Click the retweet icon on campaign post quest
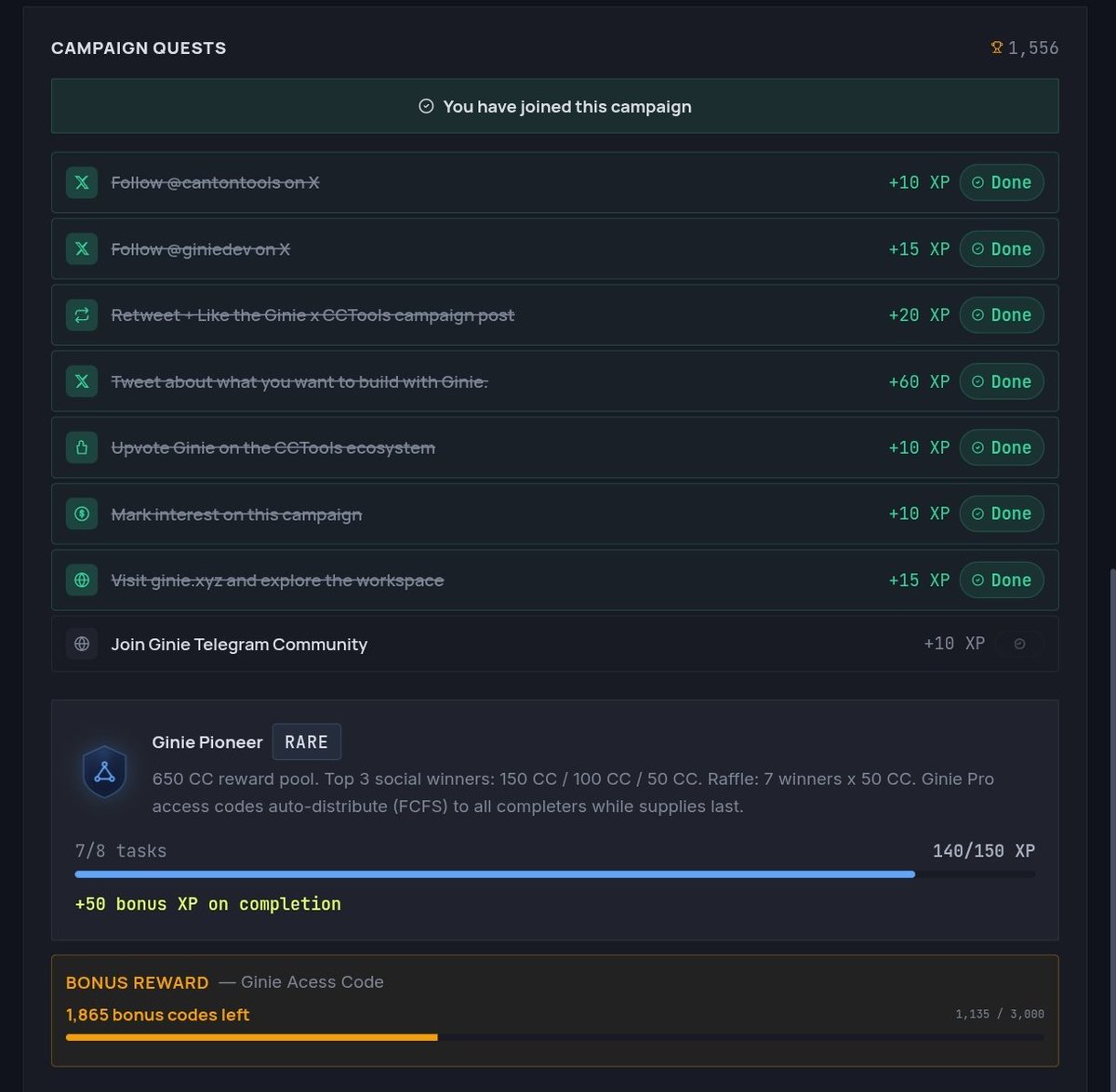 pyautogui.click(x=82, y=315)
